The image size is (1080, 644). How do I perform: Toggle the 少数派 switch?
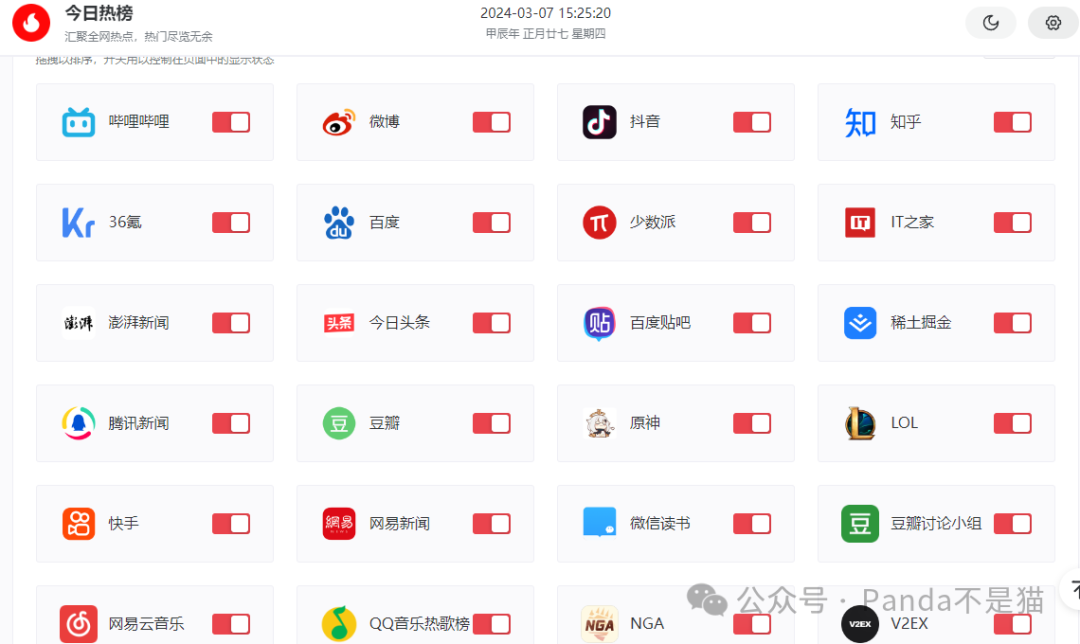pyautogui.click(x=752, y=222)
